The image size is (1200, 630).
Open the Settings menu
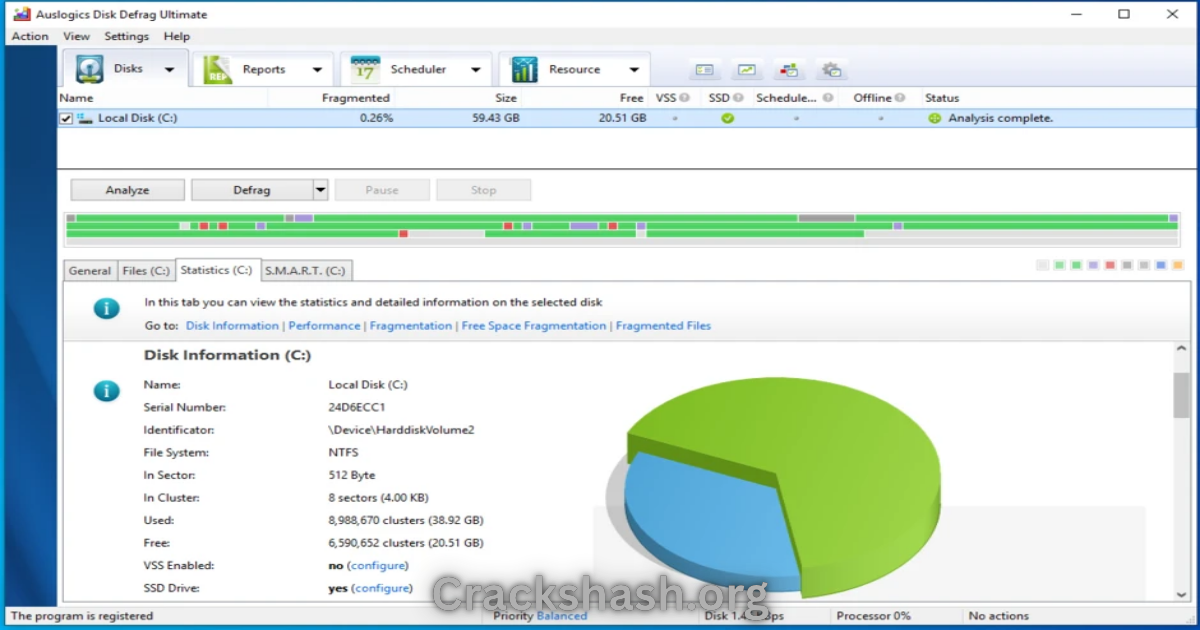pos(127,36)
